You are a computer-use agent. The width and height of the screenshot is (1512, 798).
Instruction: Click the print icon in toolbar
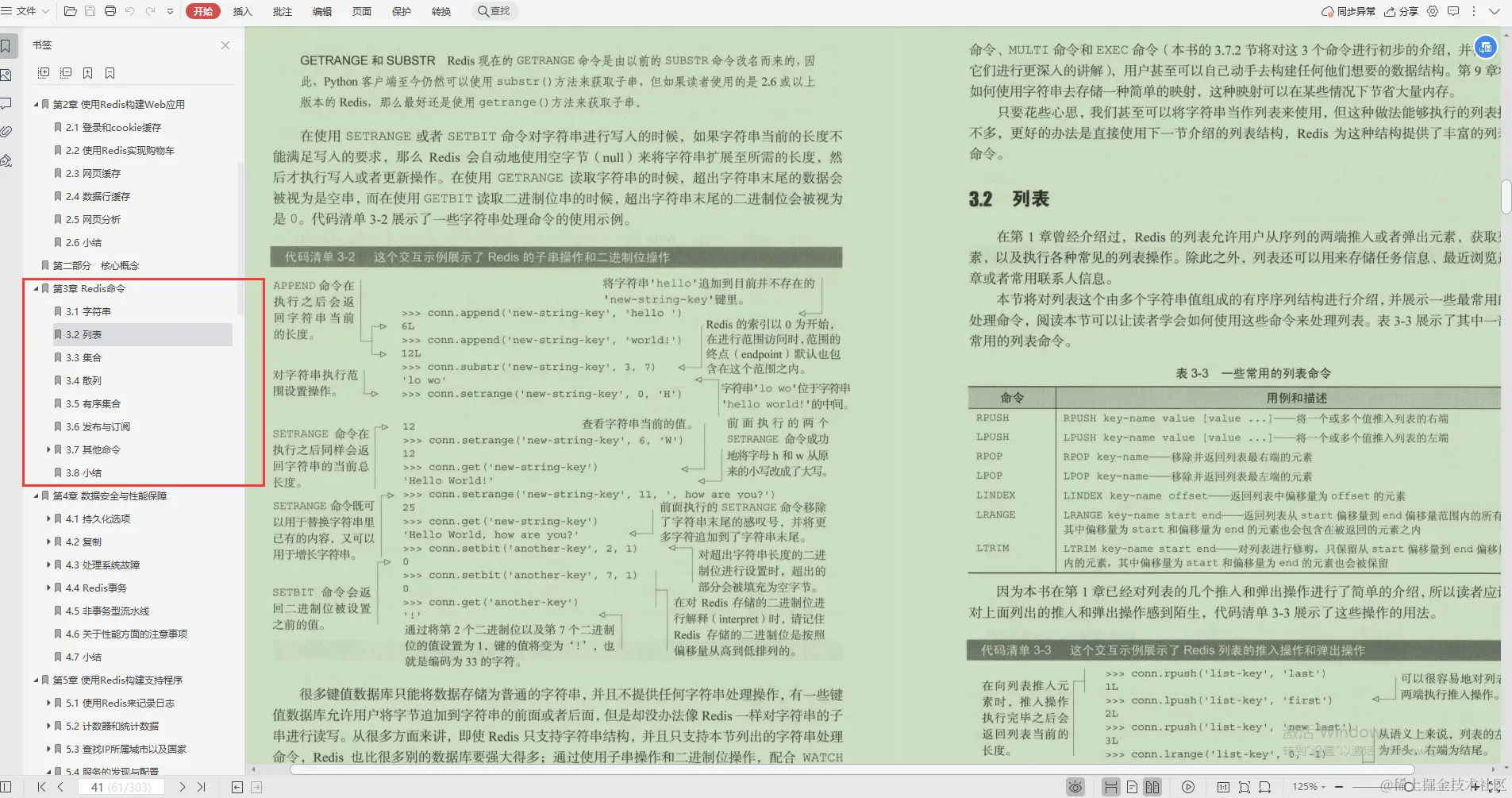(x=111, y=10)
